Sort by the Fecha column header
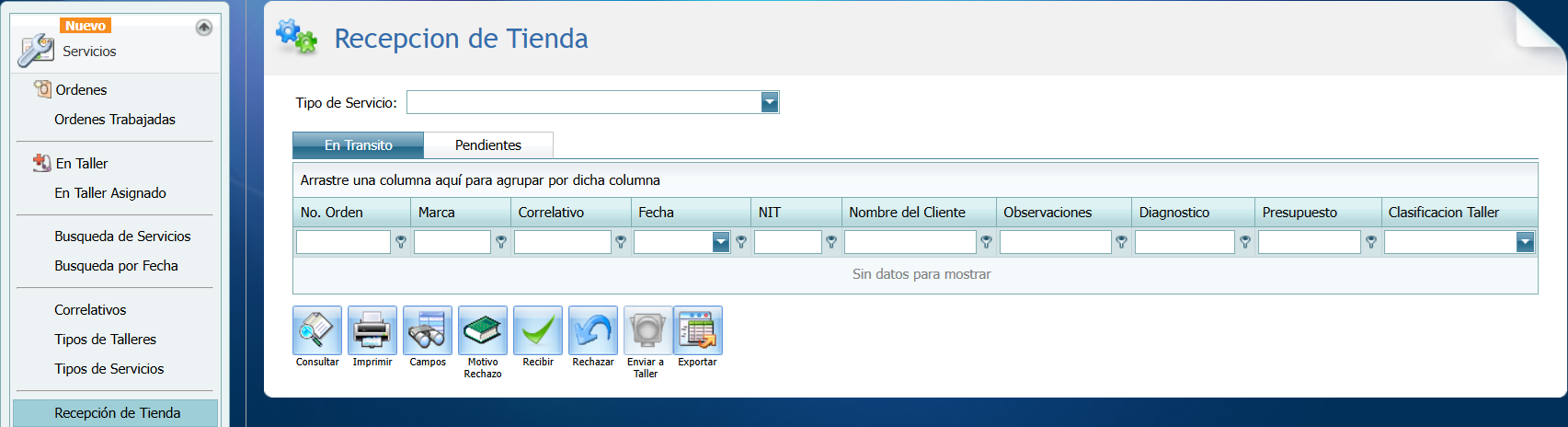This screenshot has height=427, width=1568. pyautogui.click(x=692, y=212)
